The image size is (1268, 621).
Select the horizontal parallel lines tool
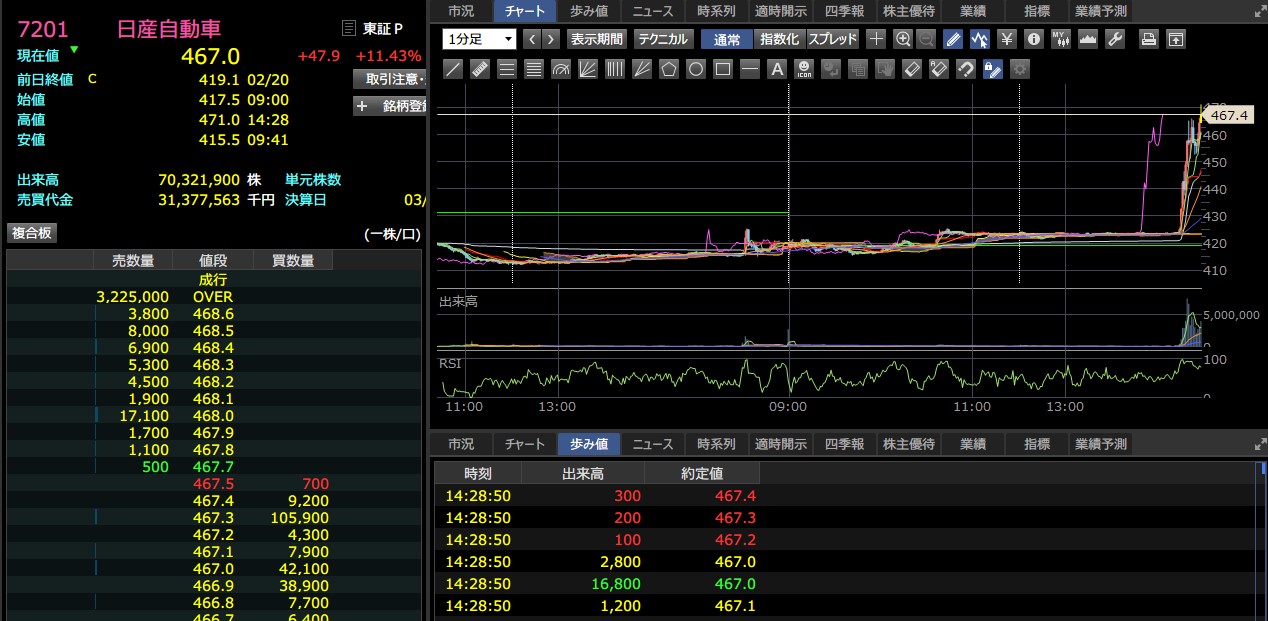[507, 69]
